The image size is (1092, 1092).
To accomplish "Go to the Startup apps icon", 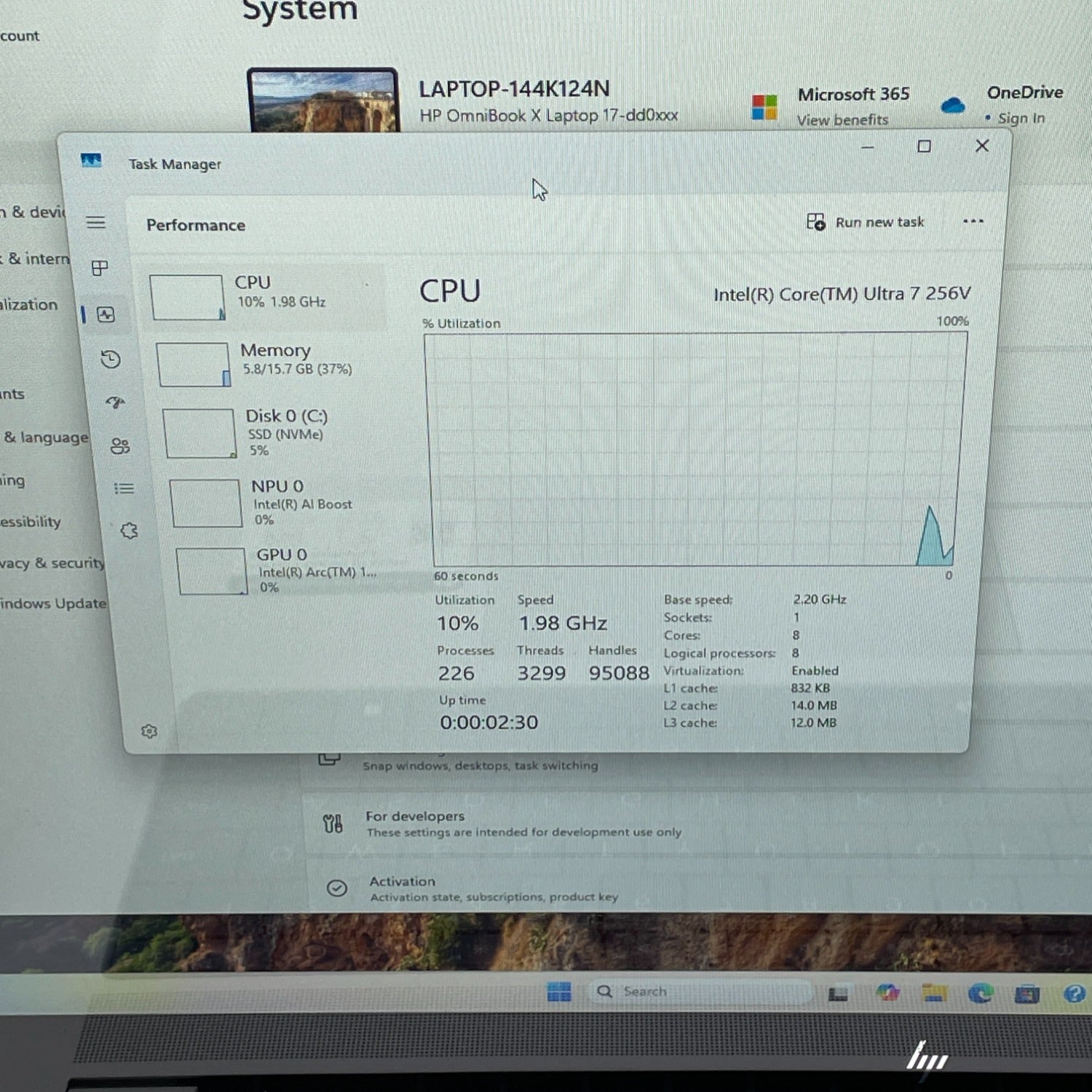I will [x=115, y=403].
